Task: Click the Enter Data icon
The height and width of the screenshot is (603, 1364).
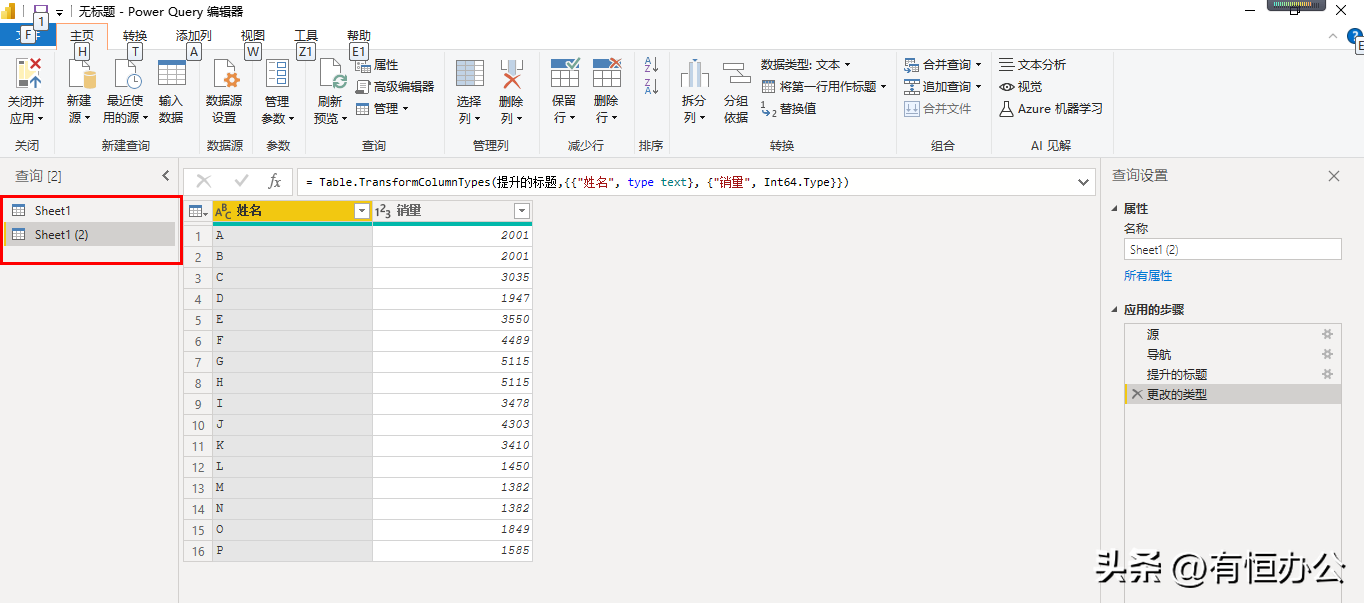Action: (x=171, y=75)
